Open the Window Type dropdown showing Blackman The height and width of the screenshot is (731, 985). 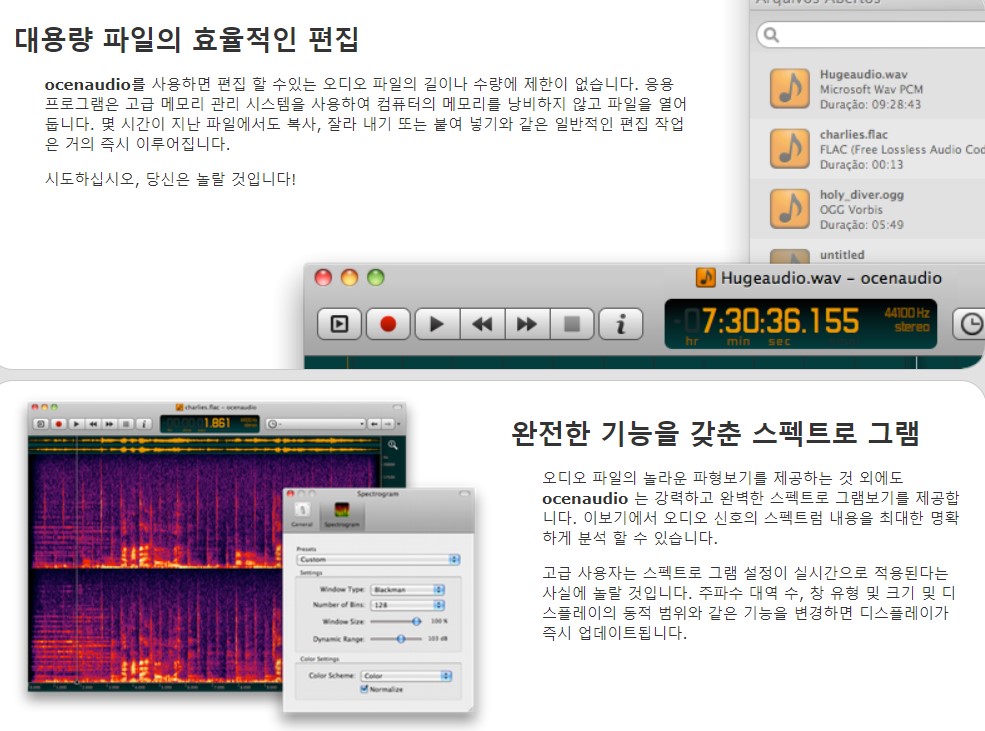coord(408,589)
